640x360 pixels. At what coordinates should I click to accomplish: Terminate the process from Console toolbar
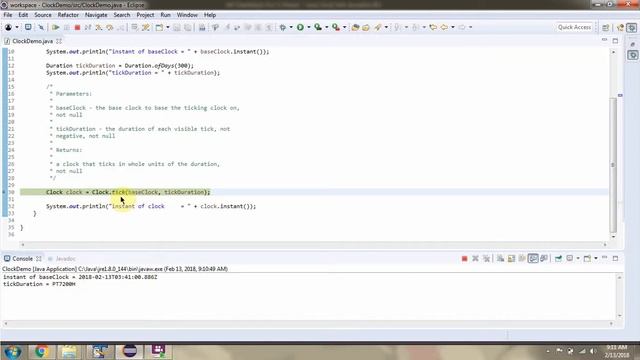click(464, 258)
